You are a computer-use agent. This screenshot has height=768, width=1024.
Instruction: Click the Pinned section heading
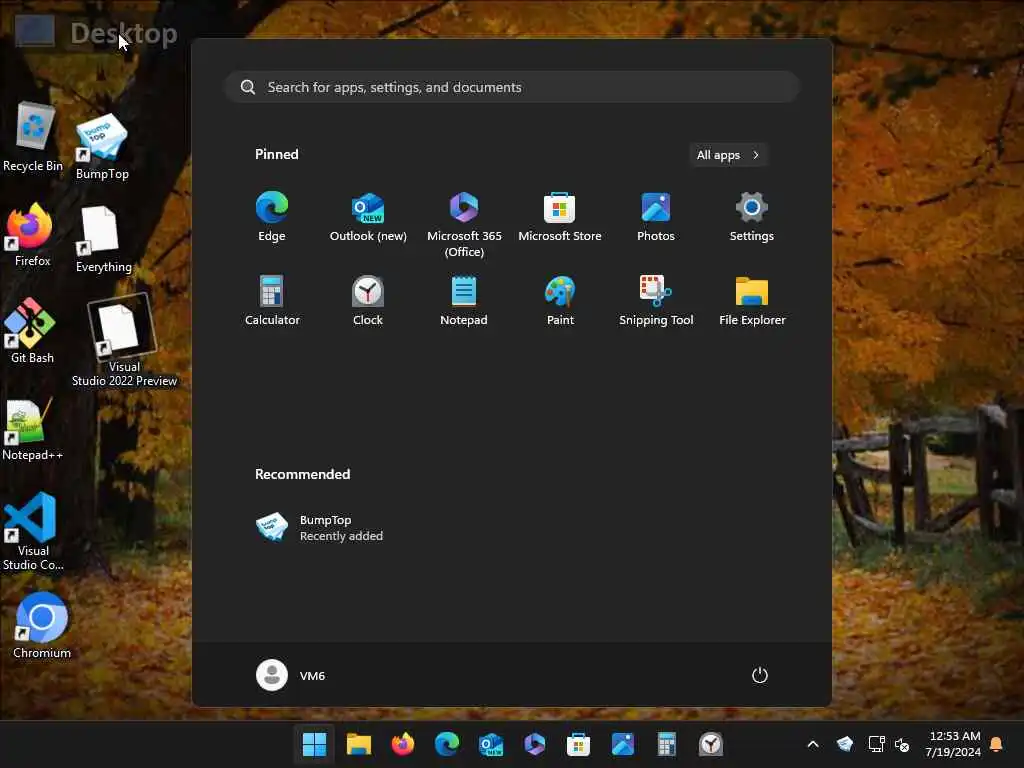tap(276, 154)
